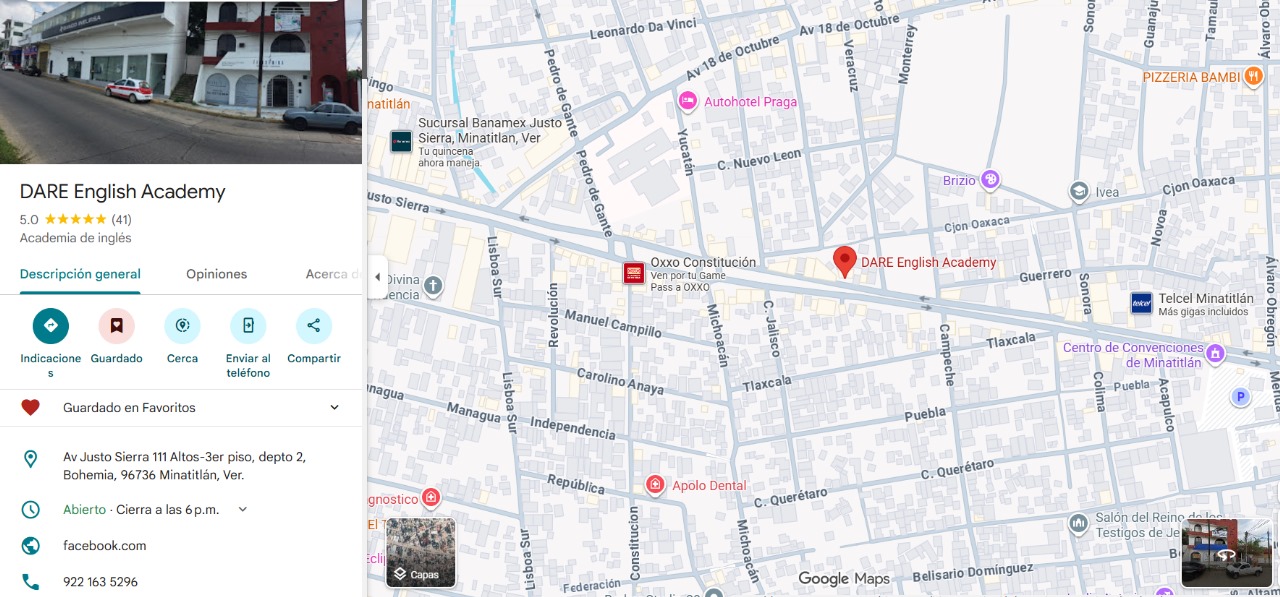Click the Indicaciones directions icon

coord(50,326)
